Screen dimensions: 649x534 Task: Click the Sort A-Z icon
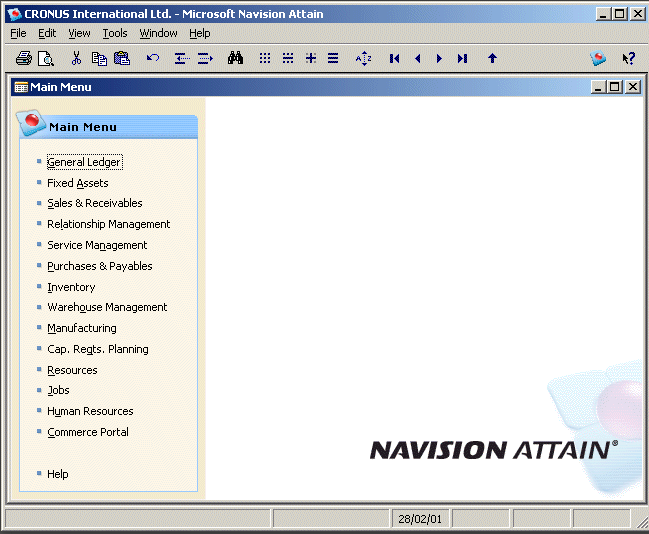click(x=363, y=58)
